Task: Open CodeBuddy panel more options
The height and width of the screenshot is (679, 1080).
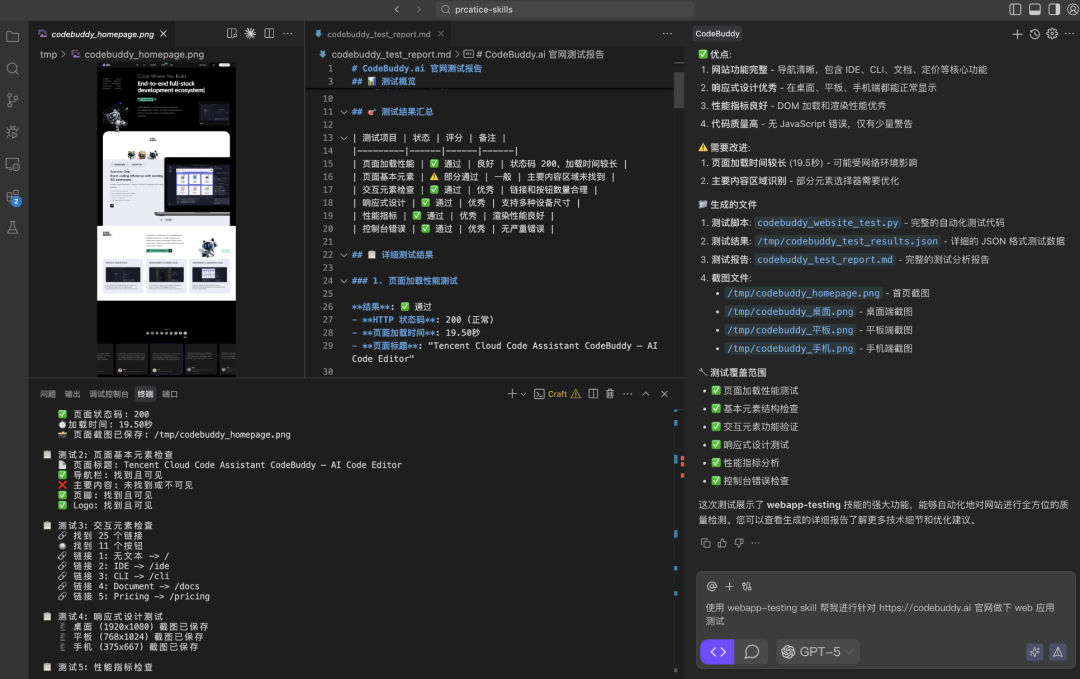Action: 1069,34
